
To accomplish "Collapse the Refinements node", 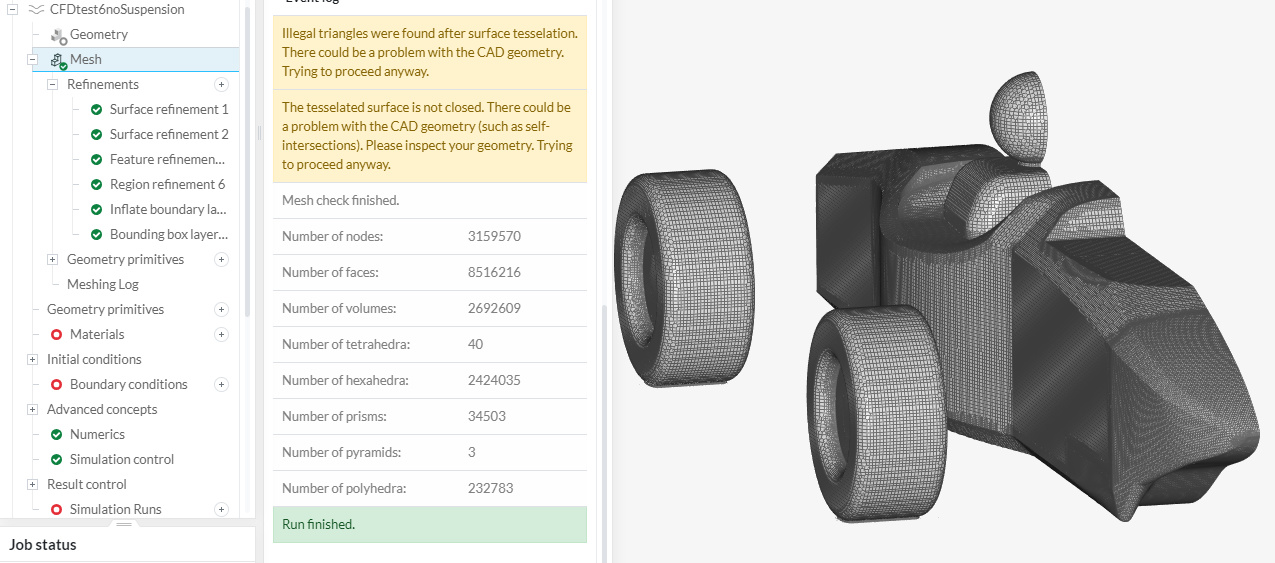I will (x=52, y=84).
